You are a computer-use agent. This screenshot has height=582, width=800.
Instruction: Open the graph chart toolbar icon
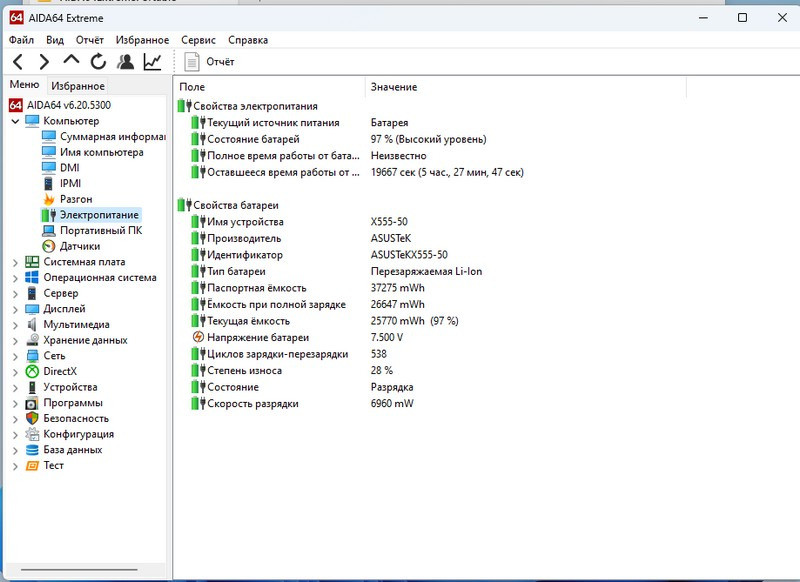point(153,62)
